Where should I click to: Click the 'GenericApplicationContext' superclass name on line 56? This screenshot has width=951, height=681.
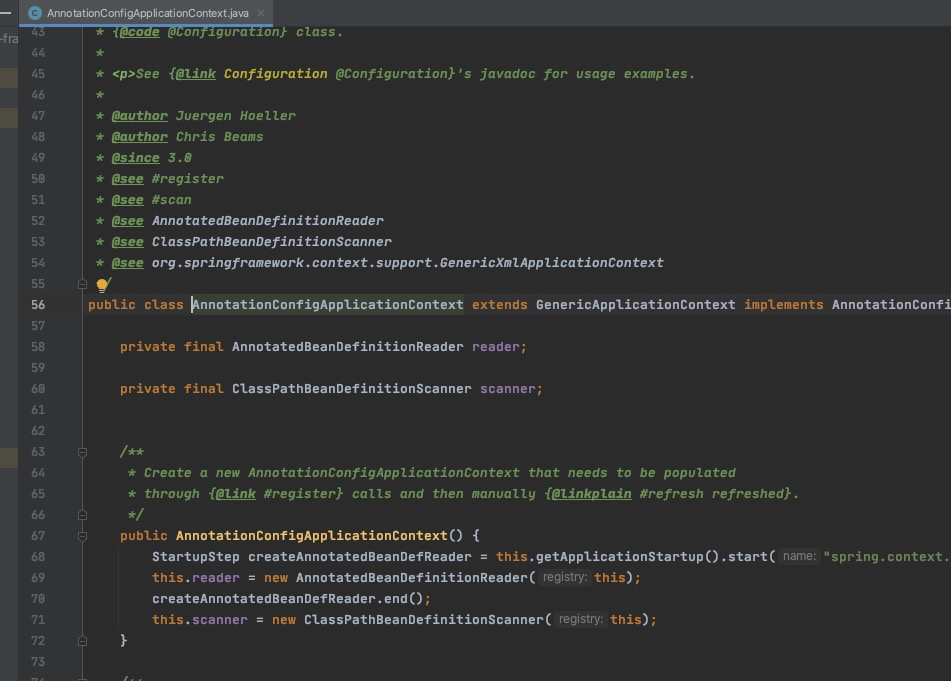click(x=635, y=304)
